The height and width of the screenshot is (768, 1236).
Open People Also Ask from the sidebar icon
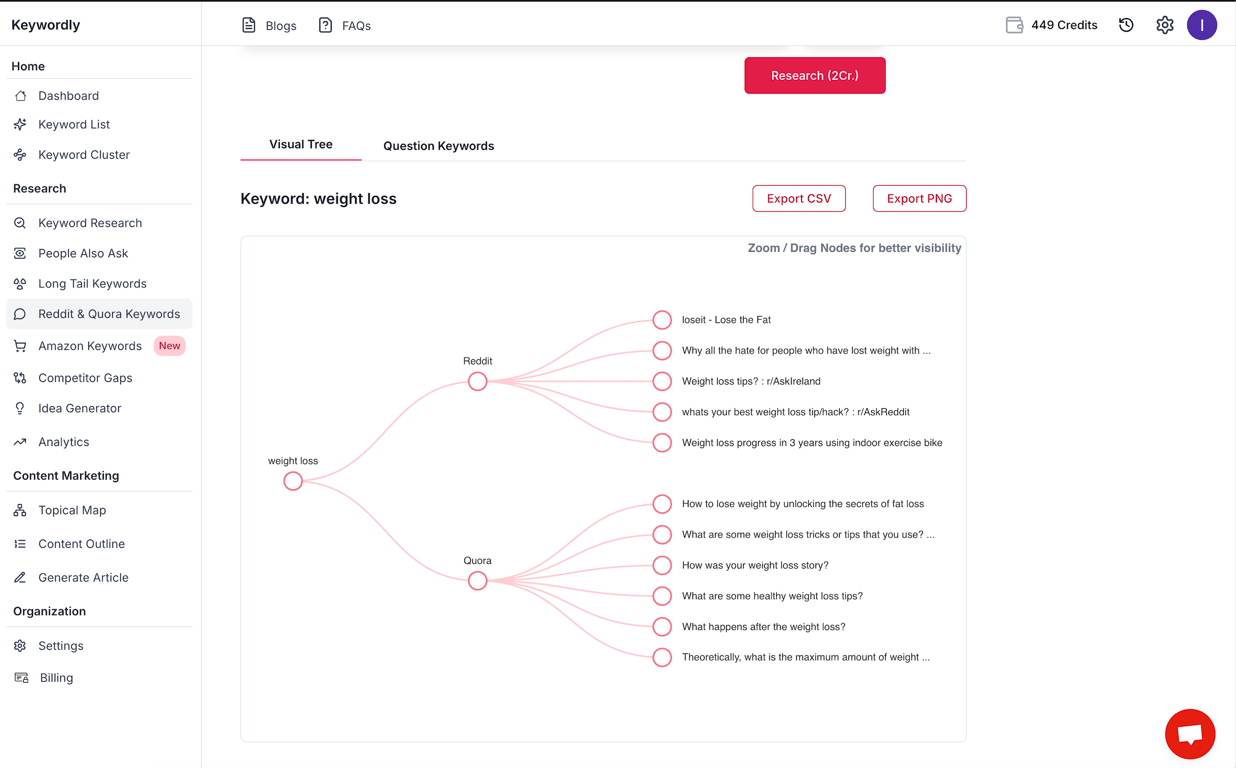(19, 253)
